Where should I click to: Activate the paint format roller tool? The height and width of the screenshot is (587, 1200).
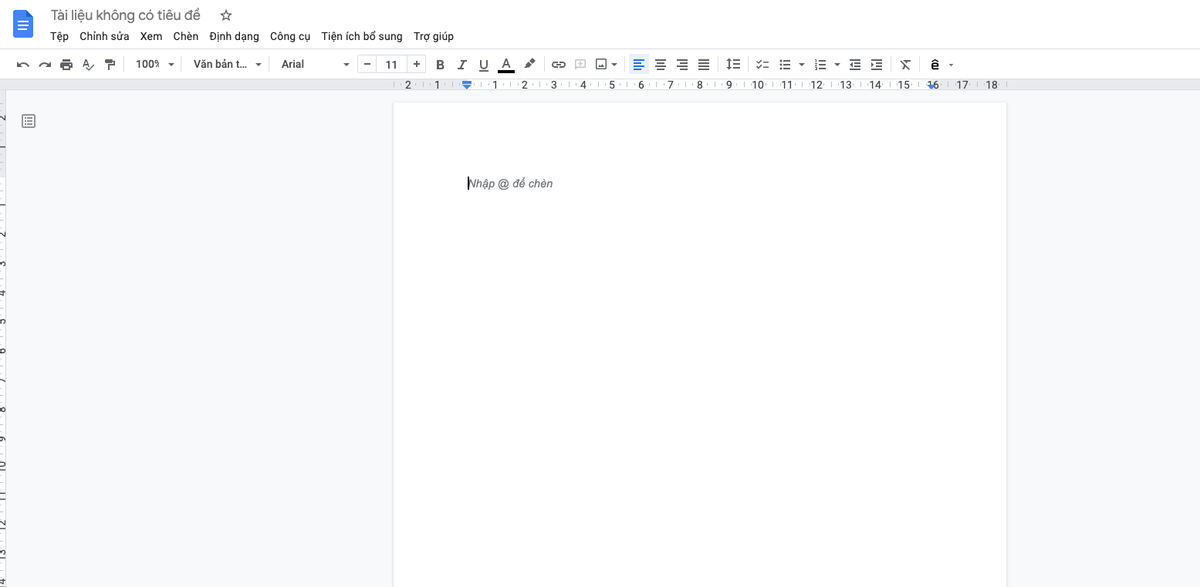pyautogui.click(x=110, y=64)
